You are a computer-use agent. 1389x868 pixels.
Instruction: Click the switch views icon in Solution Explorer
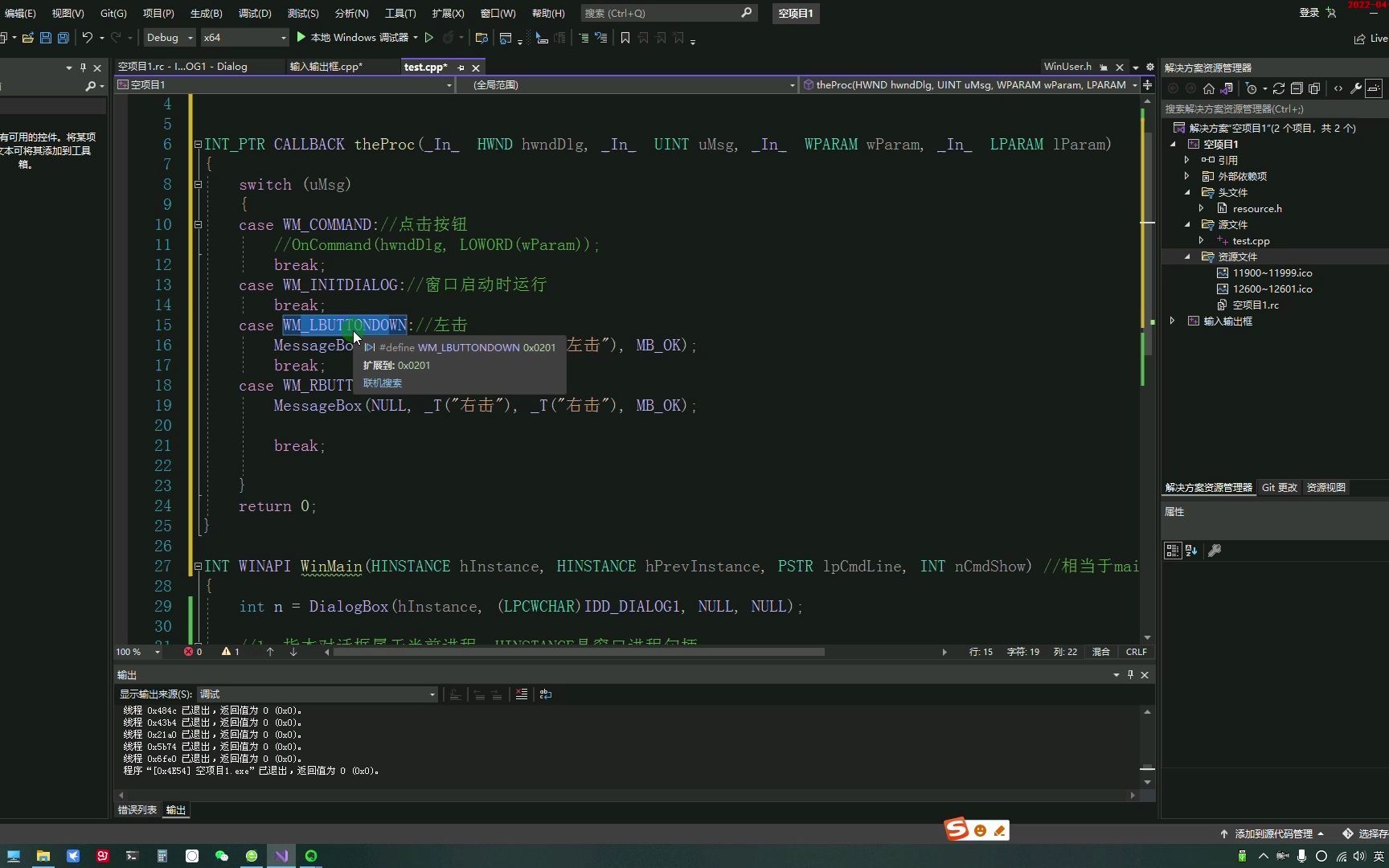(x=1227, y=88)
